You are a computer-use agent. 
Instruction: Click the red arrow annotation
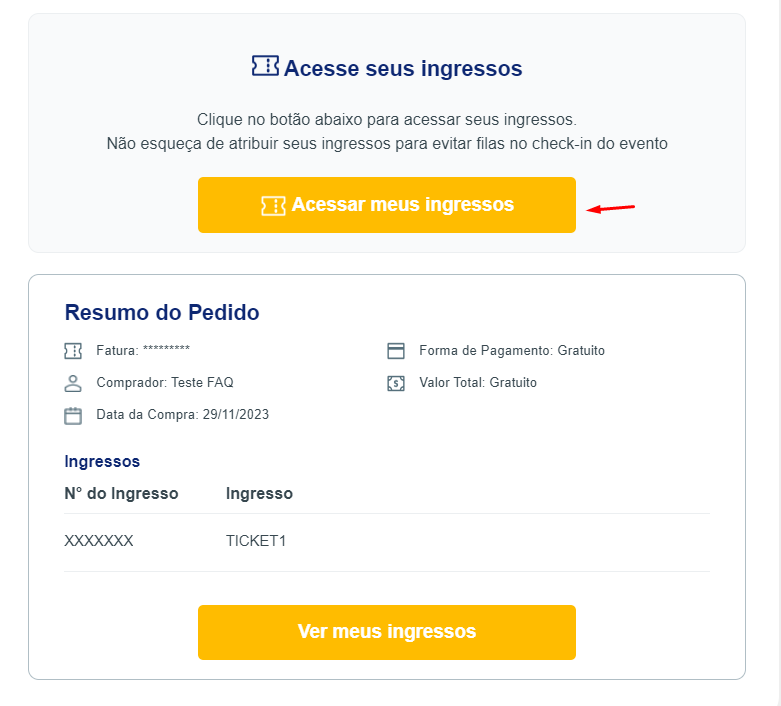(610, 208)
